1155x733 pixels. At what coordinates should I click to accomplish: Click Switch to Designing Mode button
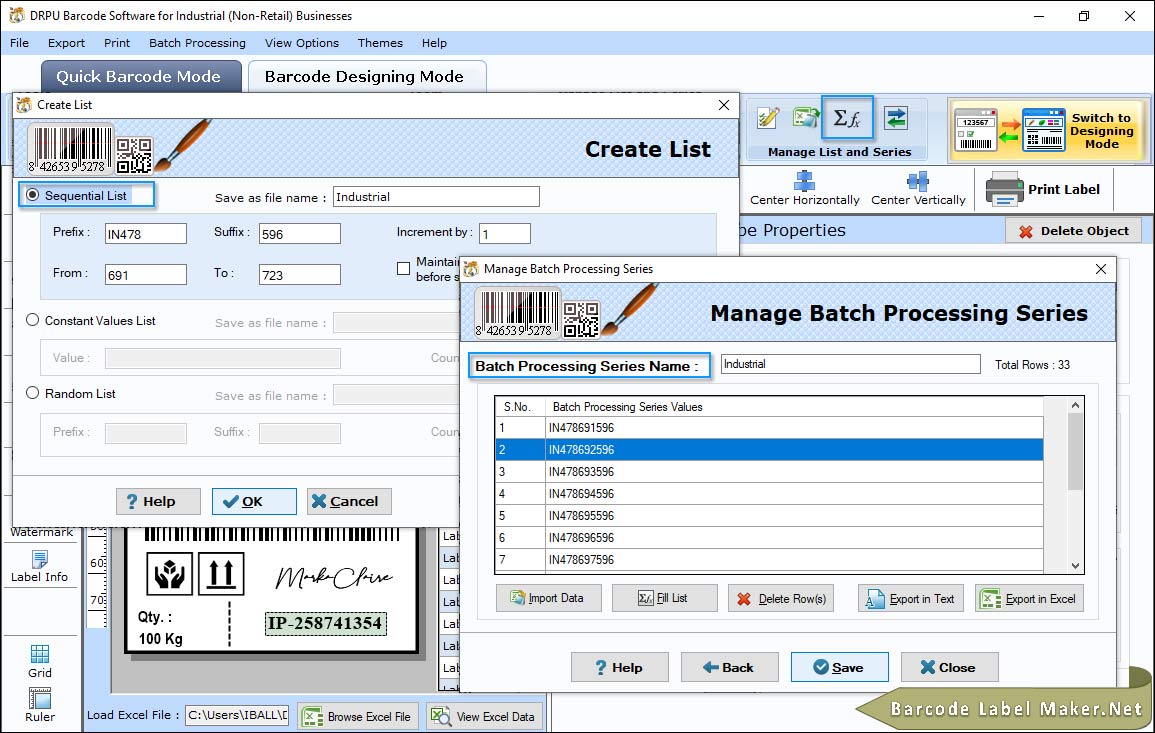(1048, 130)
